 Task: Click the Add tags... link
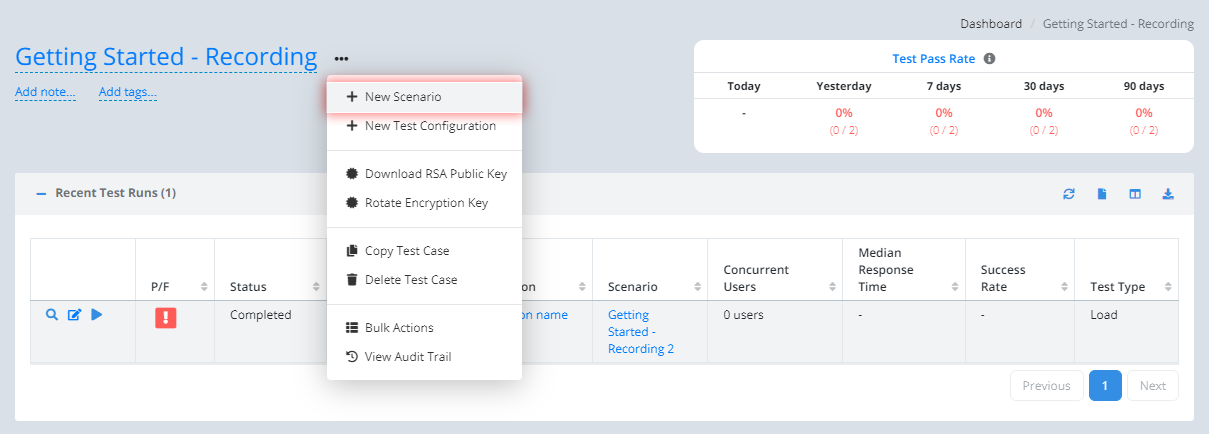pyautogui.click(x=128, y=93)
